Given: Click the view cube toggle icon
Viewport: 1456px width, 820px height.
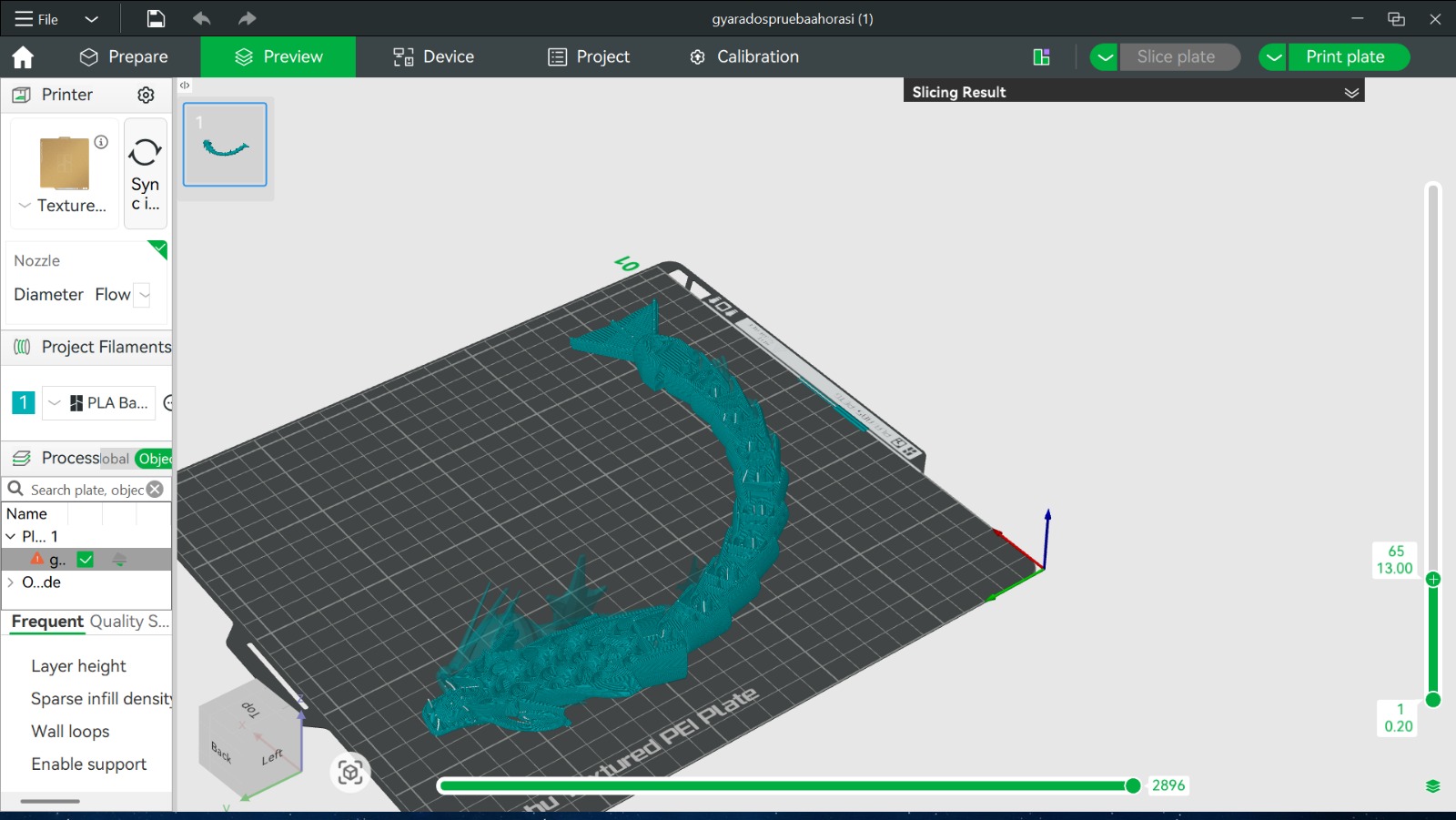Looking at the screenshot, I should (x=350, y=773).
